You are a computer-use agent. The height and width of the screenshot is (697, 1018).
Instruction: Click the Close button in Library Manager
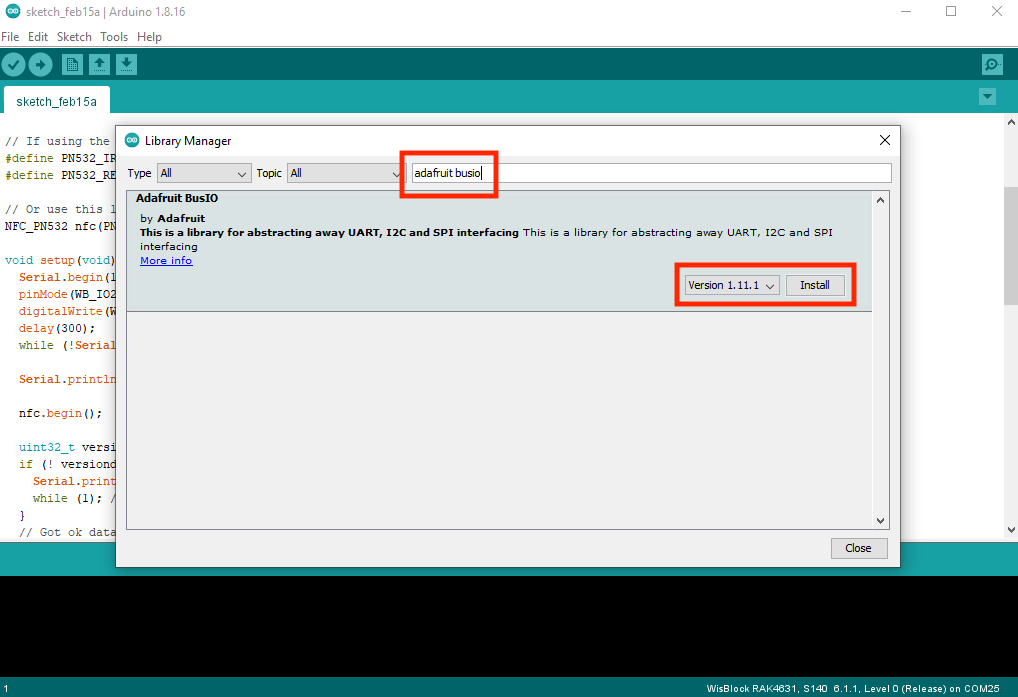tap(858, 548)
